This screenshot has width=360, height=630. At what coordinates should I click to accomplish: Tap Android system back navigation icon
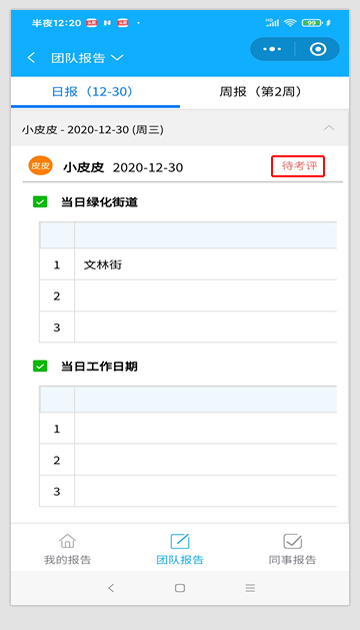111,588
